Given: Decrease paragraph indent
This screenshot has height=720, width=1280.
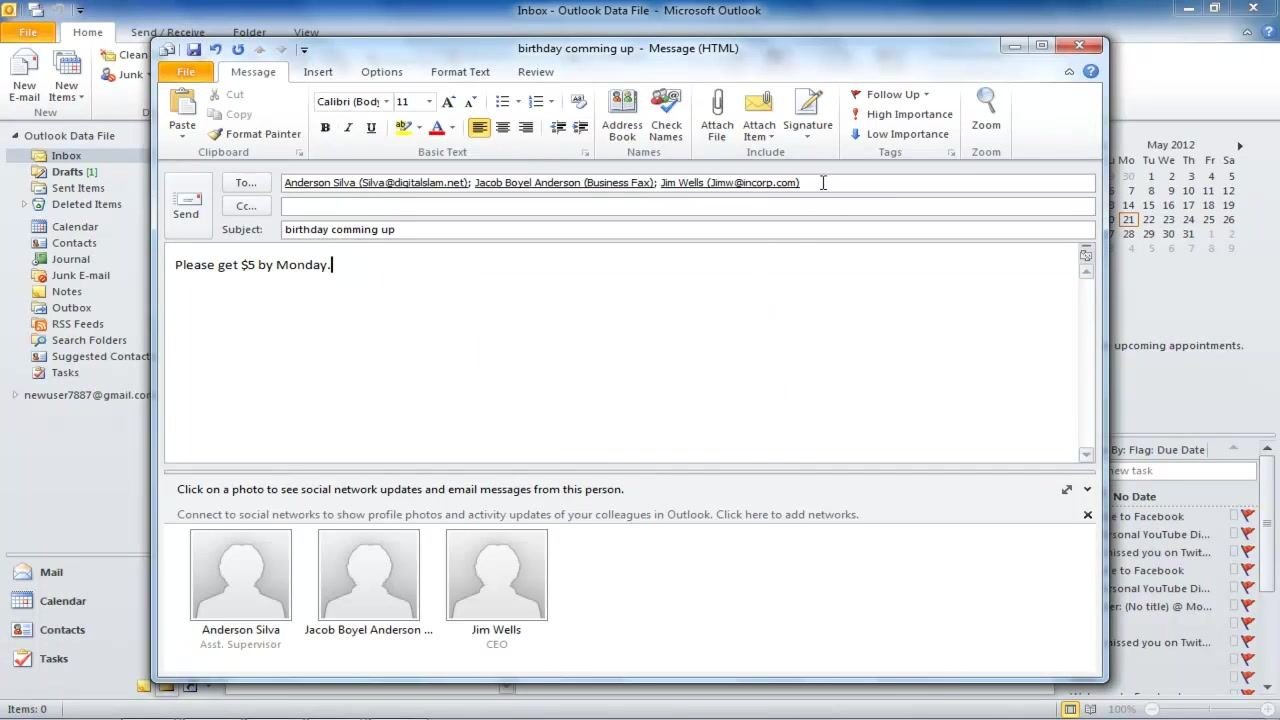Looking at the screenshot, I should tap(558, 128).
